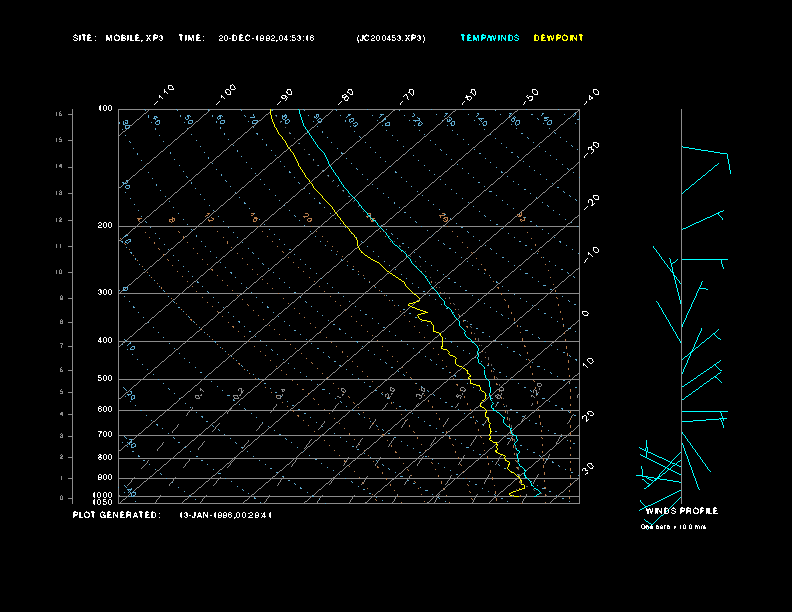The height and width of the screenshot is (612, 792).
Task: Click the WINDS PROFILE caption
Action: (681, 511)
